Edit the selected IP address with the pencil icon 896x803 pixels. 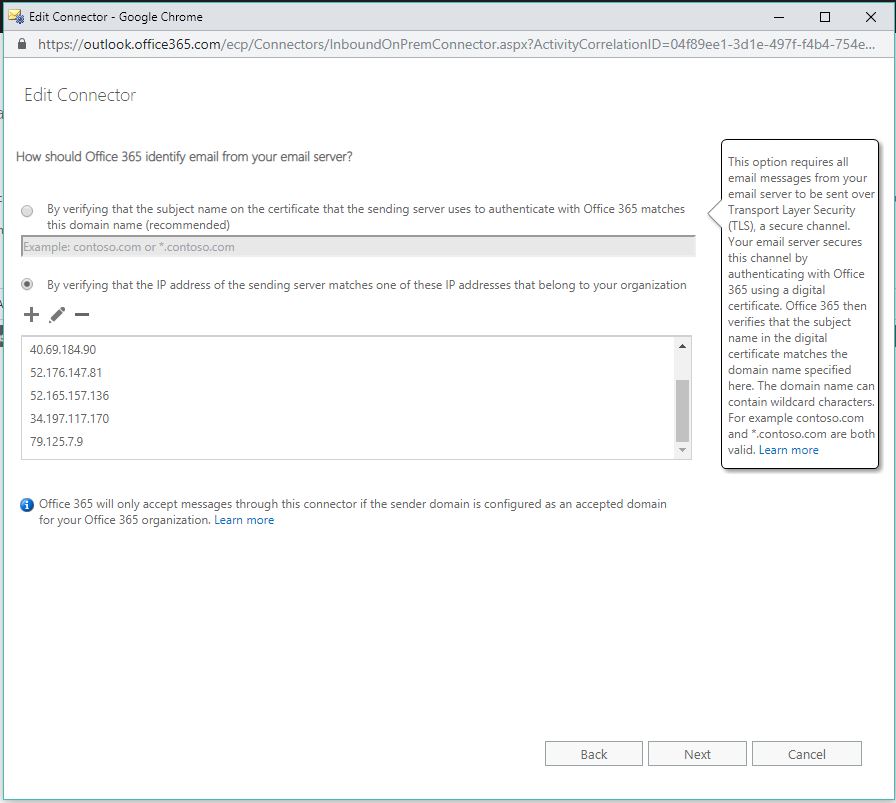tap(57, 314)
